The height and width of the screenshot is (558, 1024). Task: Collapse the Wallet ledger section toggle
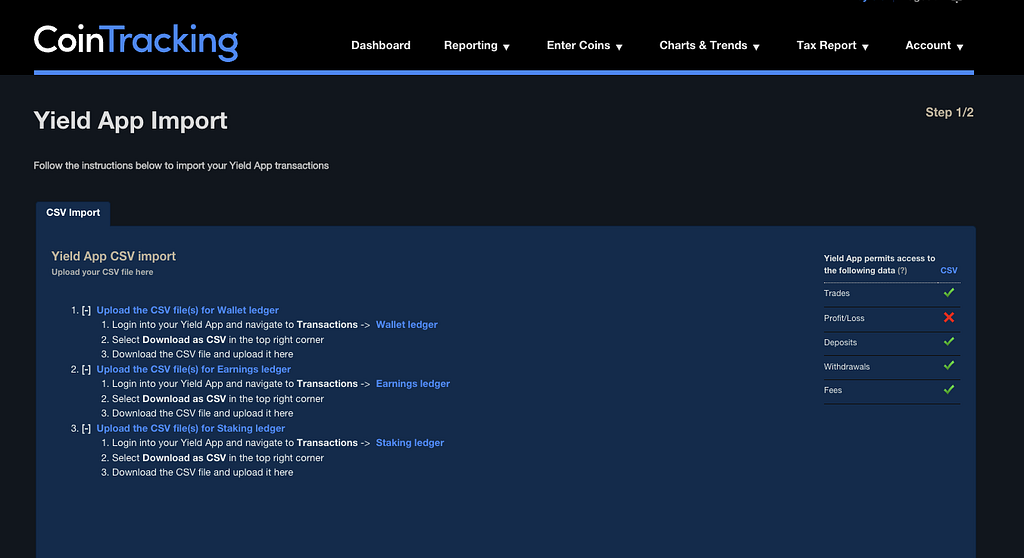click(x=86, y=310)
